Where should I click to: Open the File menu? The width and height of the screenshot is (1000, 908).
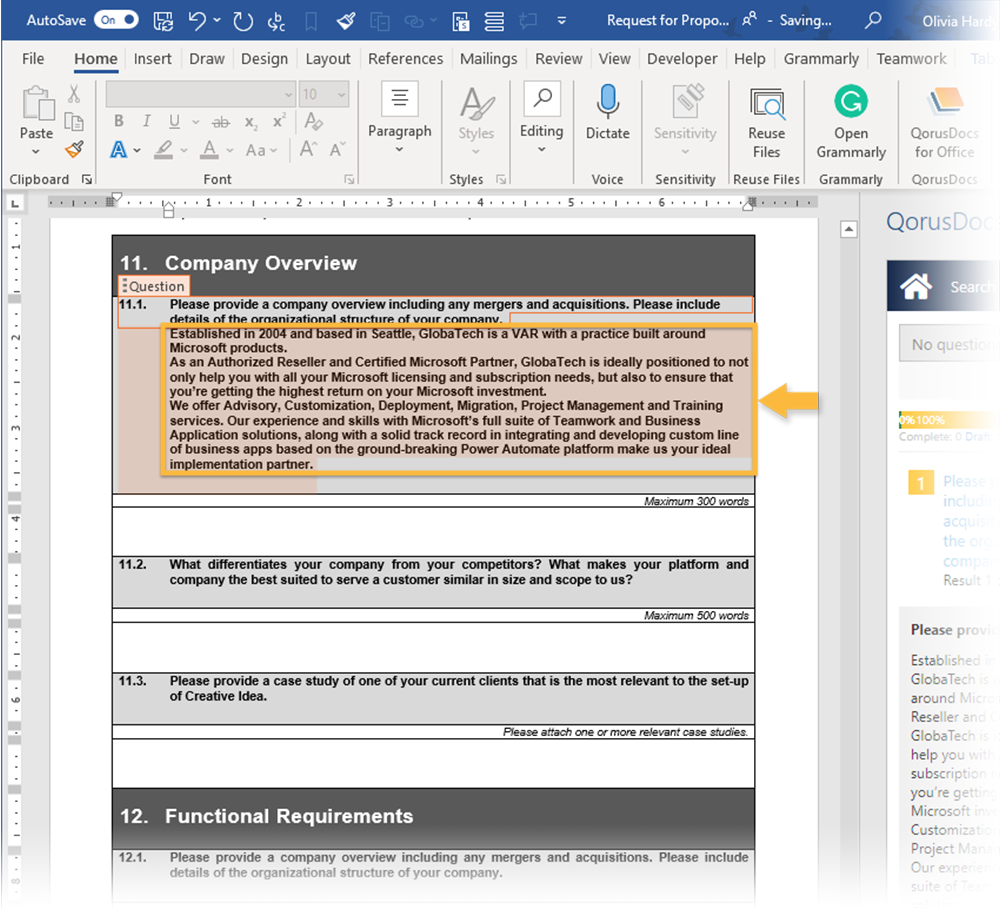(x=33, y=59)
